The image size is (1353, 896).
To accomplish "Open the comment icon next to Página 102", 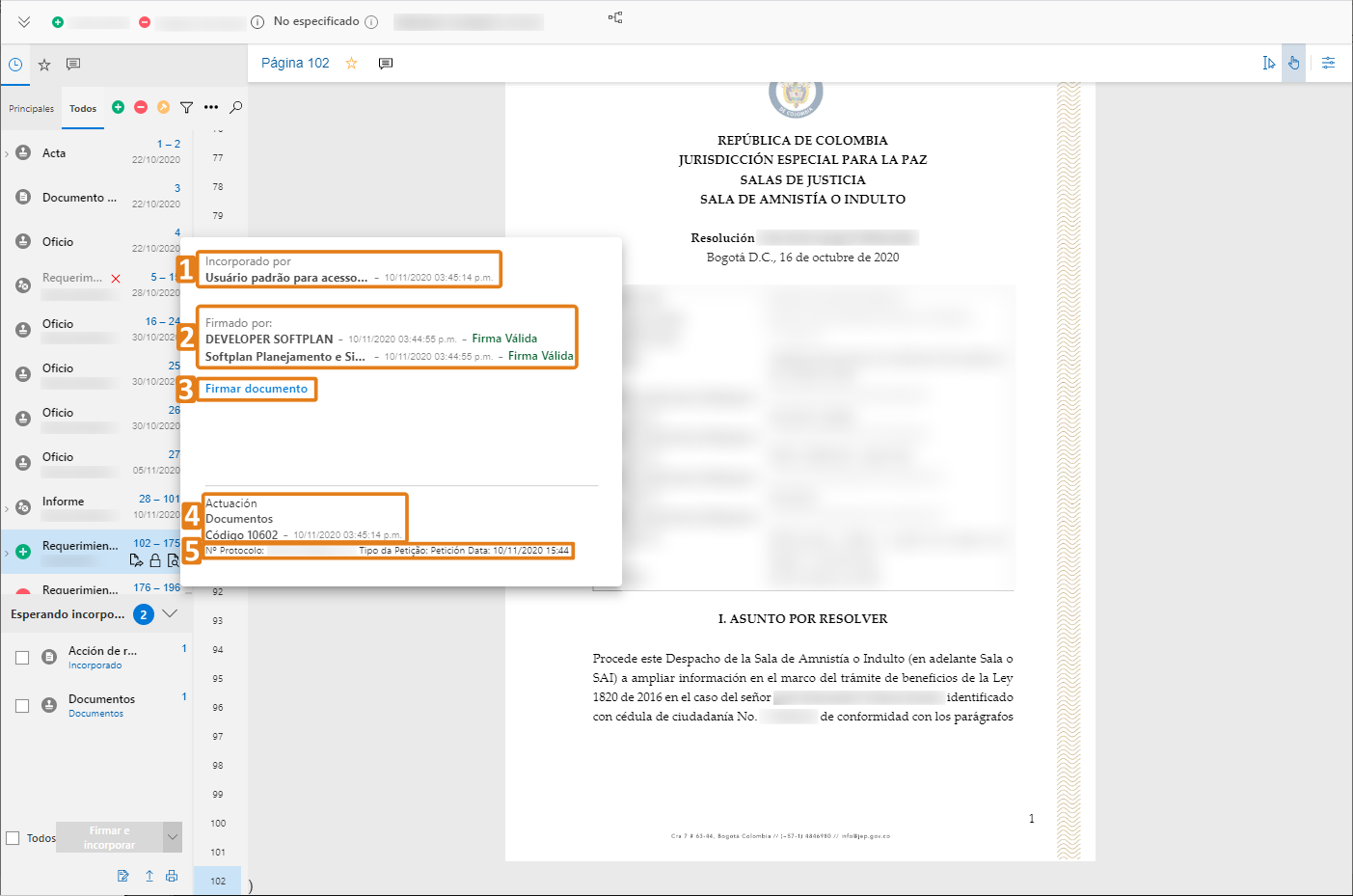I will pyautogui.click(x=386, y=64).
